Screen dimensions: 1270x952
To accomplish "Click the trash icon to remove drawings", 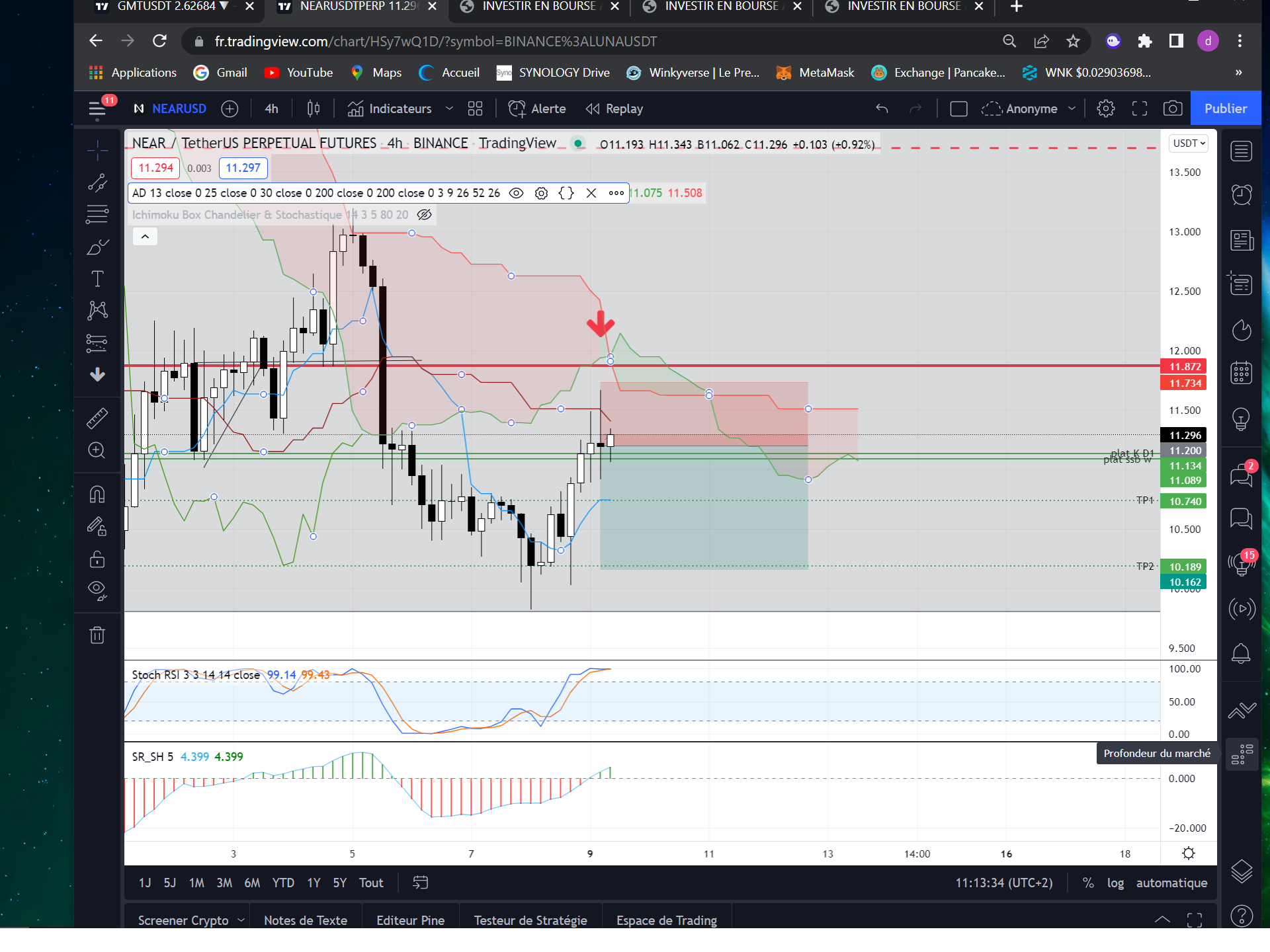I will 97,635.
